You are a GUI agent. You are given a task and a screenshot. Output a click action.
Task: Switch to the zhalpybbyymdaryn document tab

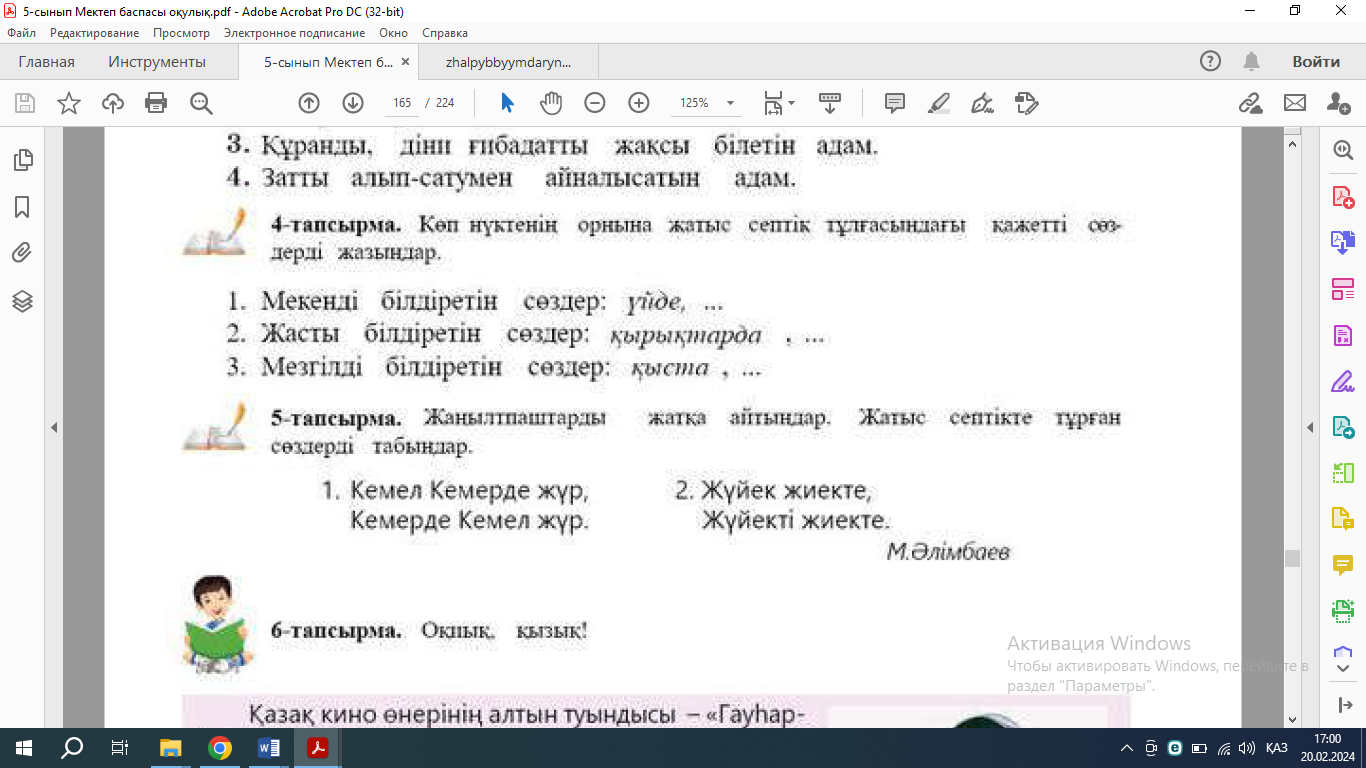coord(508,62)
